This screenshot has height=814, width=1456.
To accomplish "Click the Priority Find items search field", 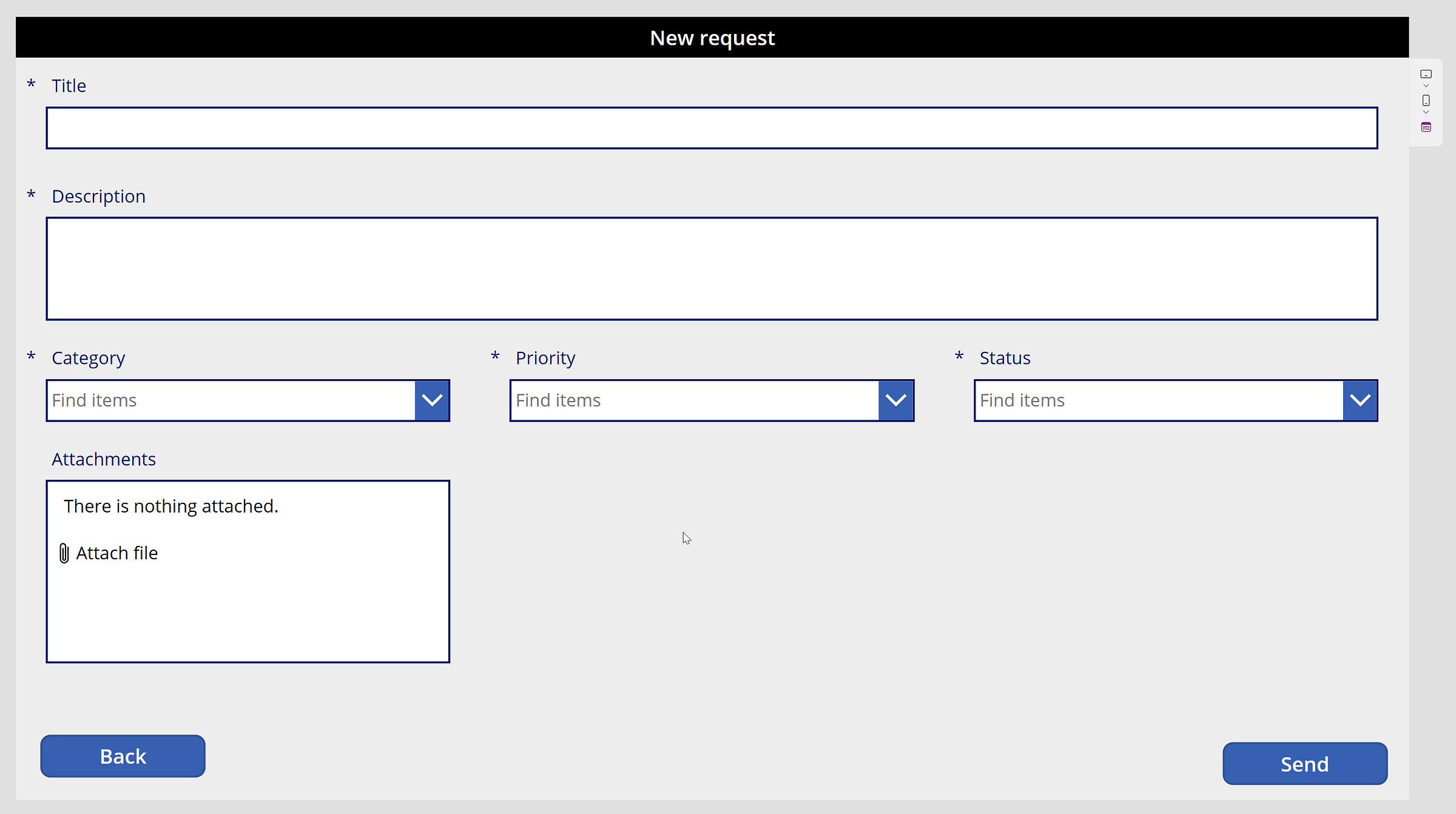I will pos(694,400).
